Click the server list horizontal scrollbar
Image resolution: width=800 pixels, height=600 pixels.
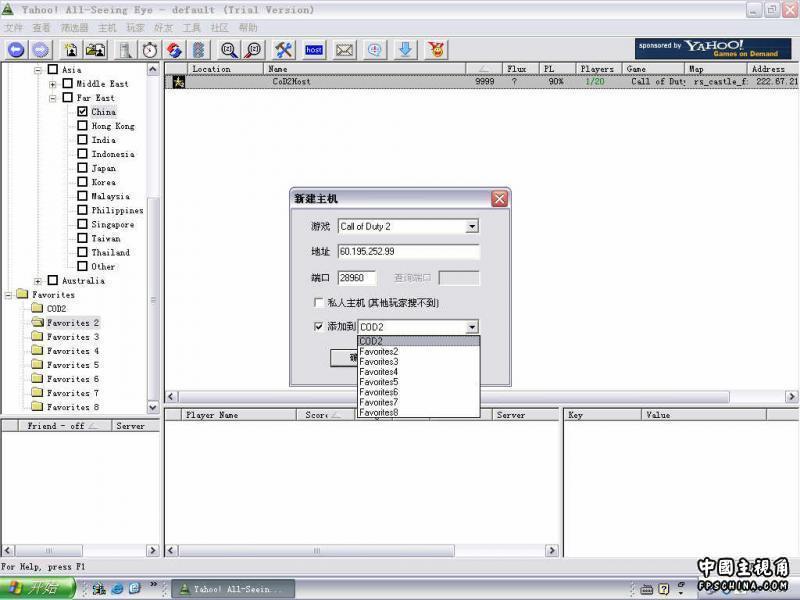[x=481, y=396]
